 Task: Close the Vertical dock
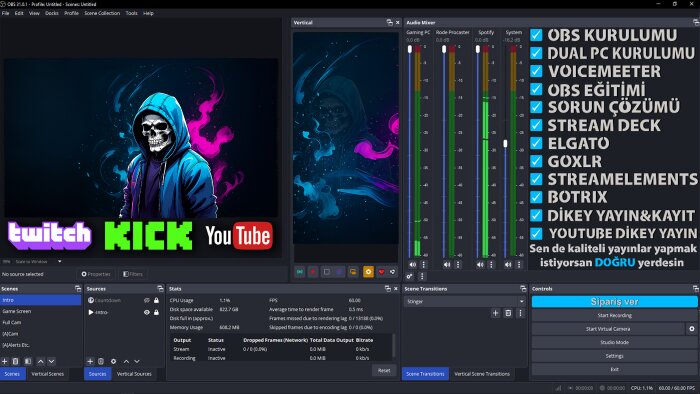click(x=398, y=22)
